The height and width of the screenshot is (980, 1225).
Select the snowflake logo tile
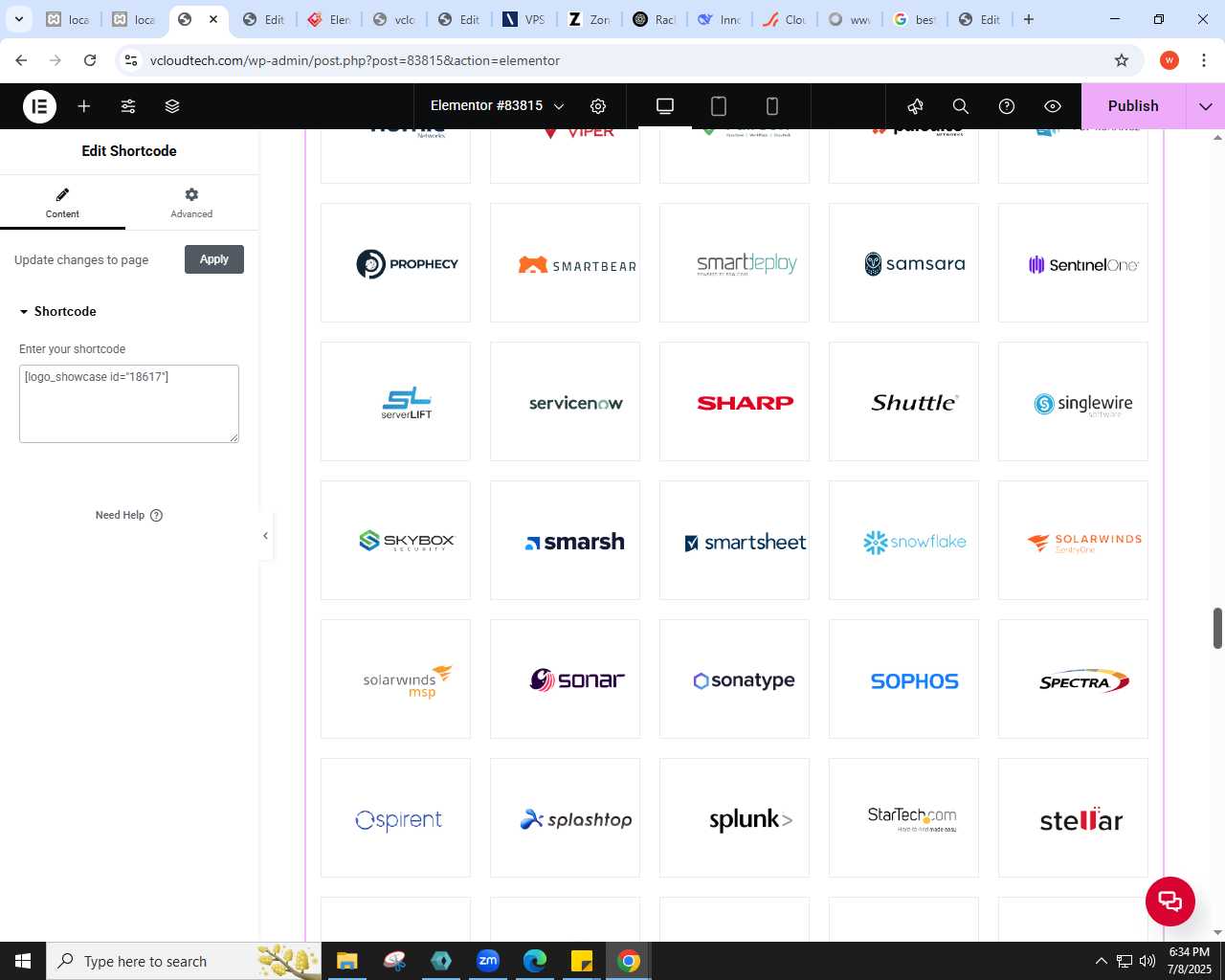903,540
